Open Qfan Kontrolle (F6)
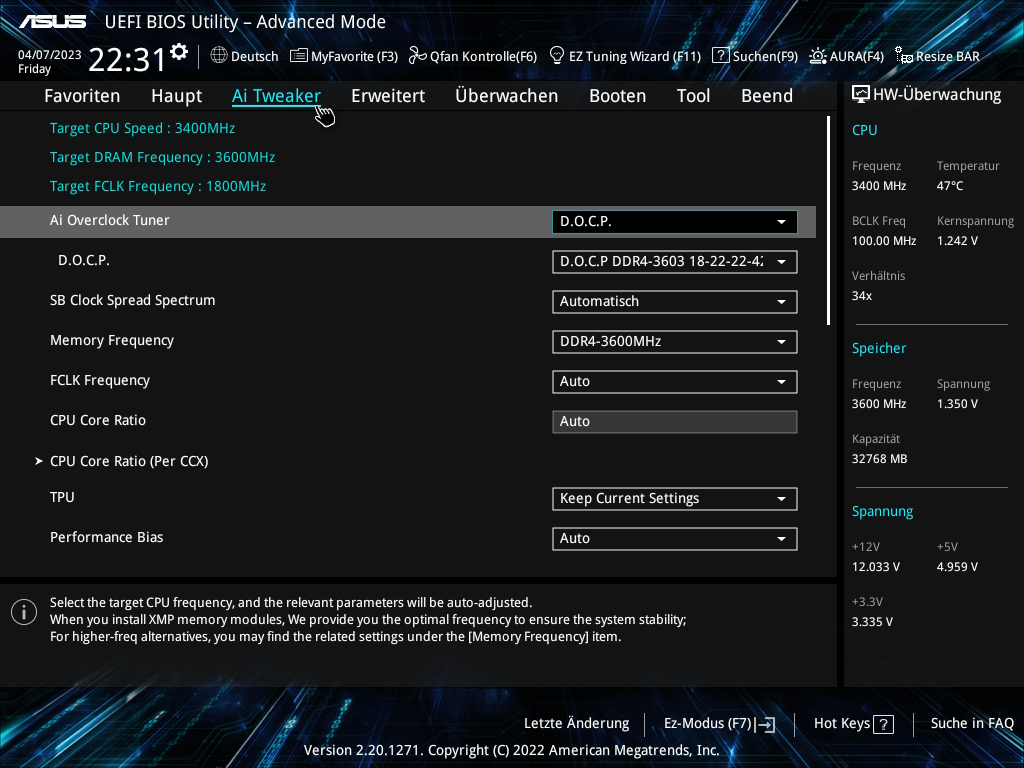Screen dimensions: 1024x768 click(x=473, y=56)
